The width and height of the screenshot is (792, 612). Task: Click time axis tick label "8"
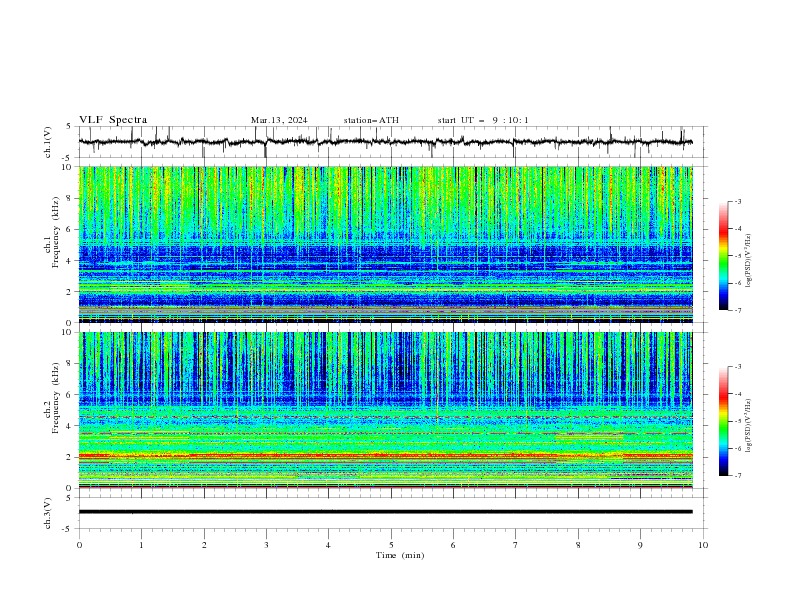tap(578, 545)
